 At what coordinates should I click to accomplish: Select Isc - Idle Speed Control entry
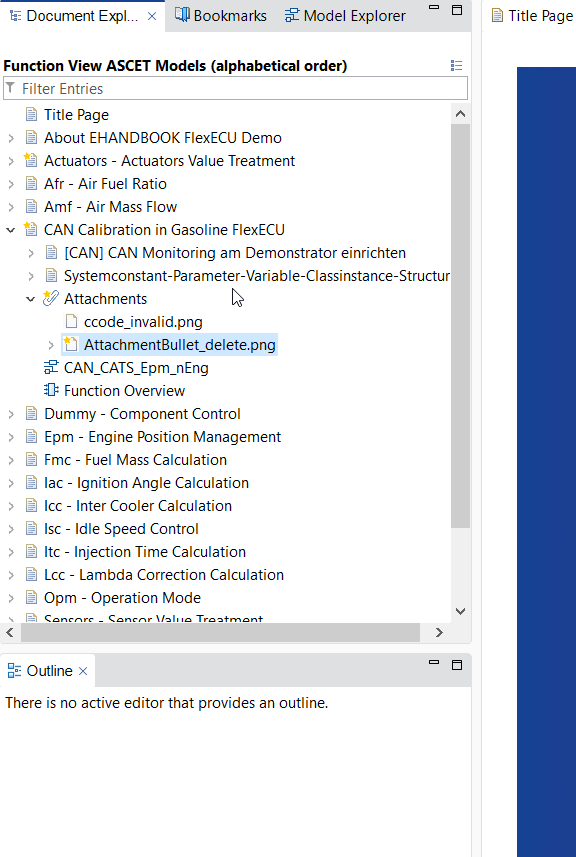click(121, 529)
